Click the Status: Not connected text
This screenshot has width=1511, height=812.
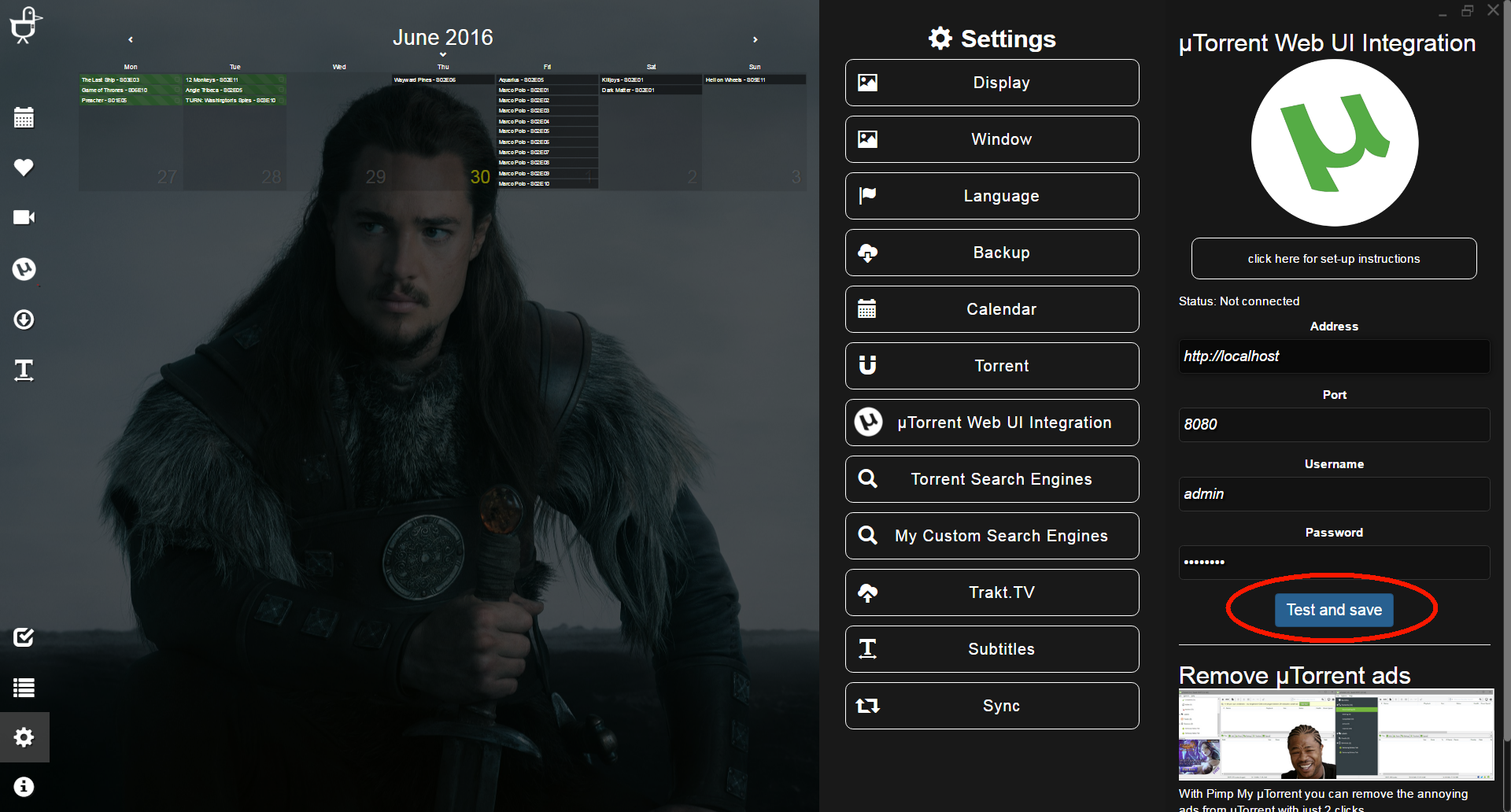click(1239, 301)
